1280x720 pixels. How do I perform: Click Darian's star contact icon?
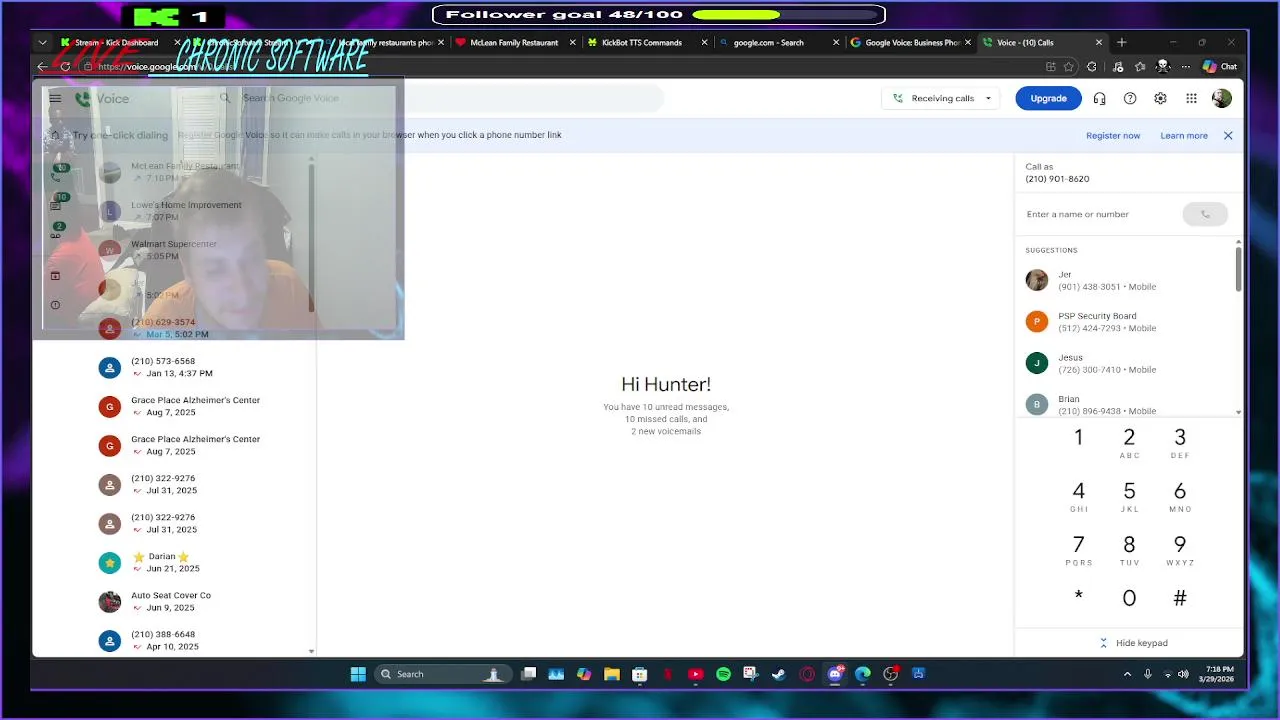[x=110, y=562]
